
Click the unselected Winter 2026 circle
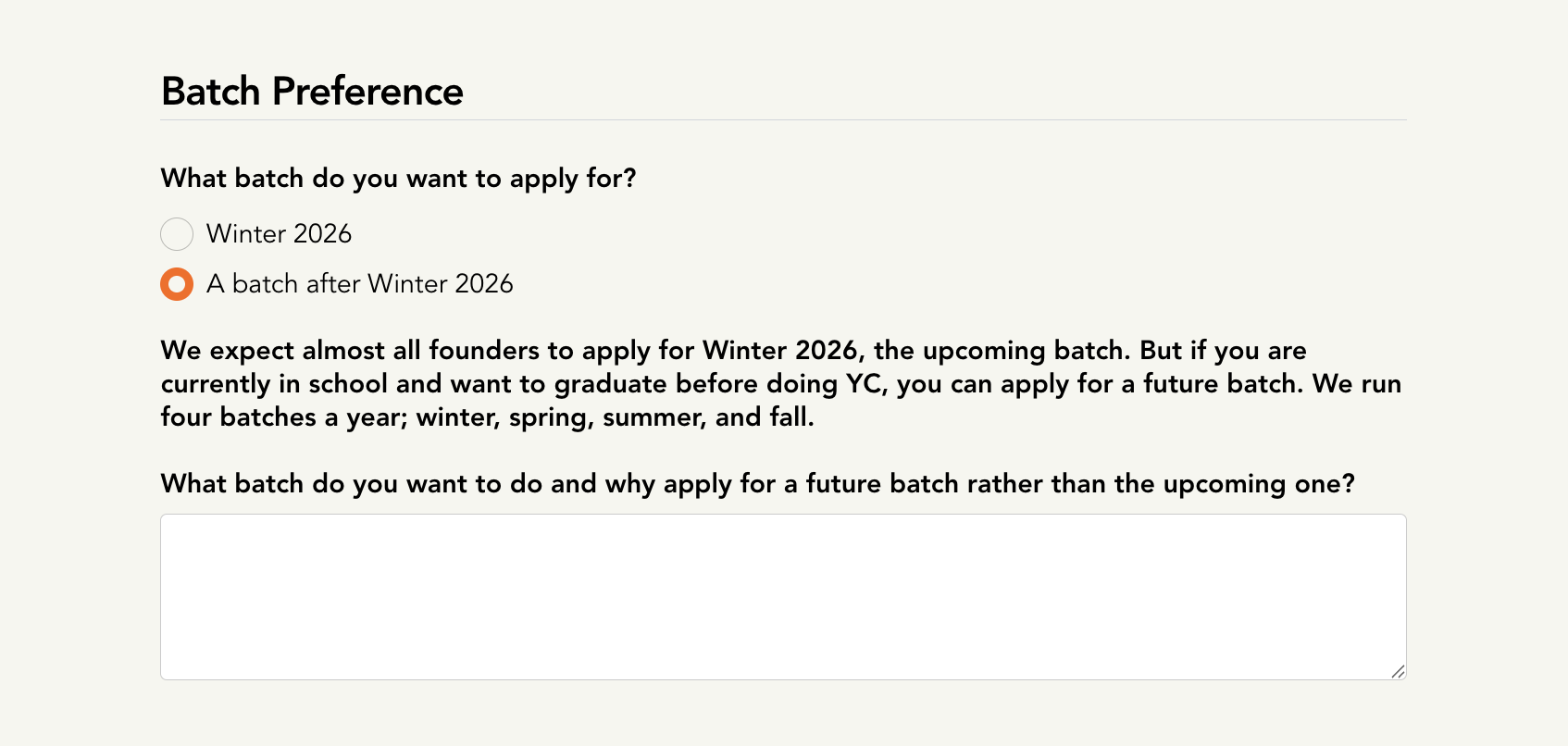pyautogui.click(x=176, y=234)
